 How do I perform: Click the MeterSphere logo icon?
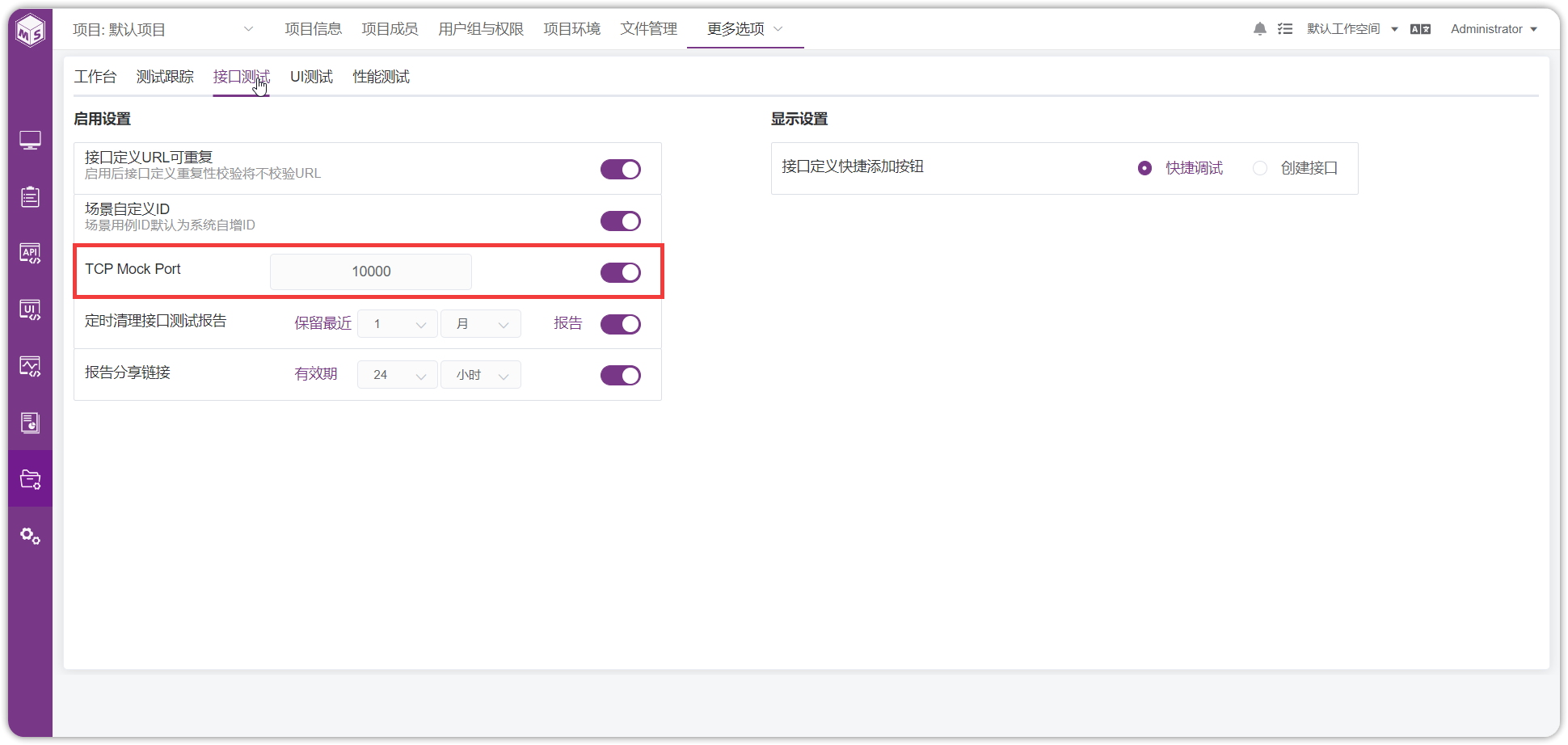pyautogui.click(x=31, y=31)
